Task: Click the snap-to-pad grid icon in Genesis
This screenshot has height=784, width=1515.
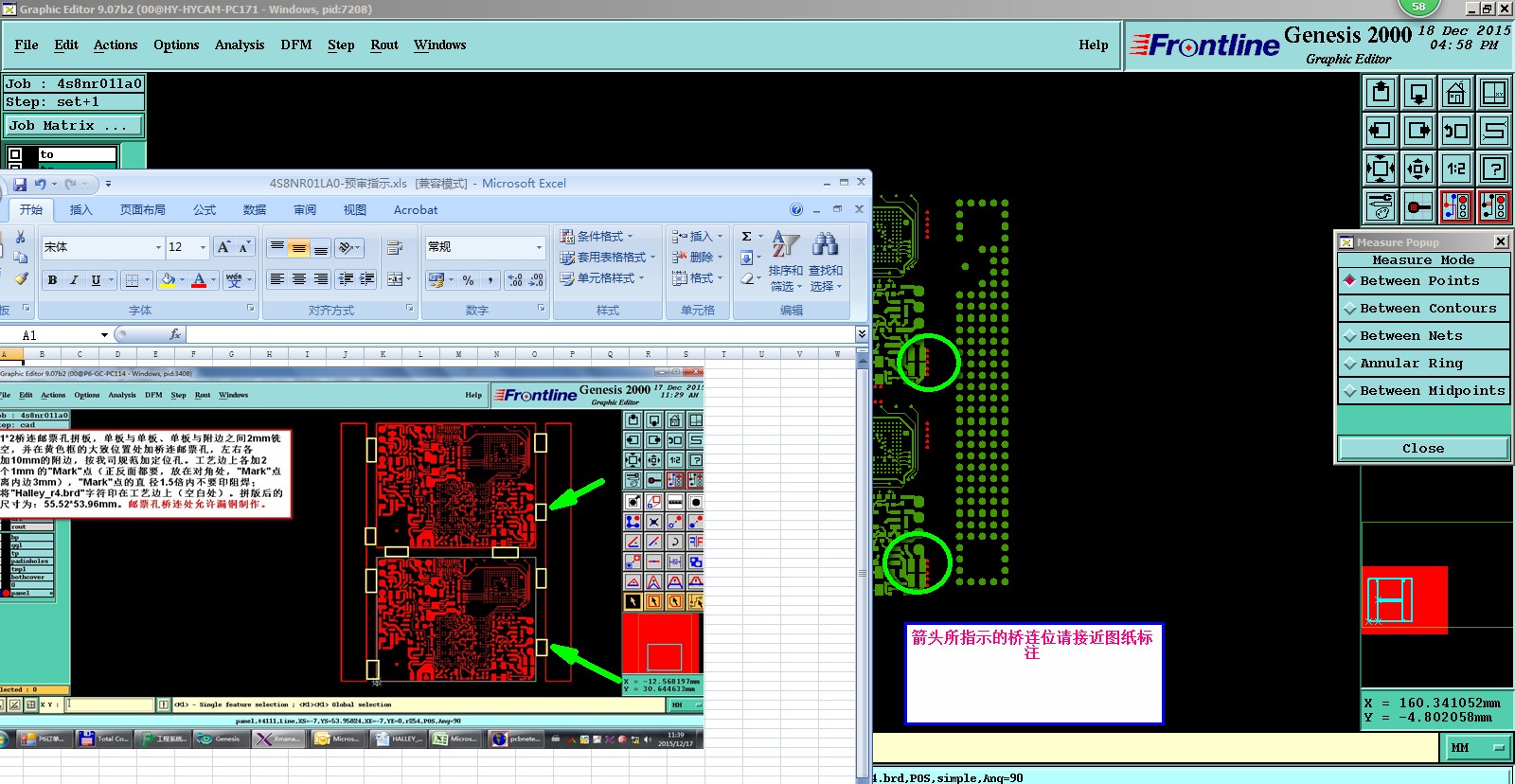Action: click(x=1418, y=206)
